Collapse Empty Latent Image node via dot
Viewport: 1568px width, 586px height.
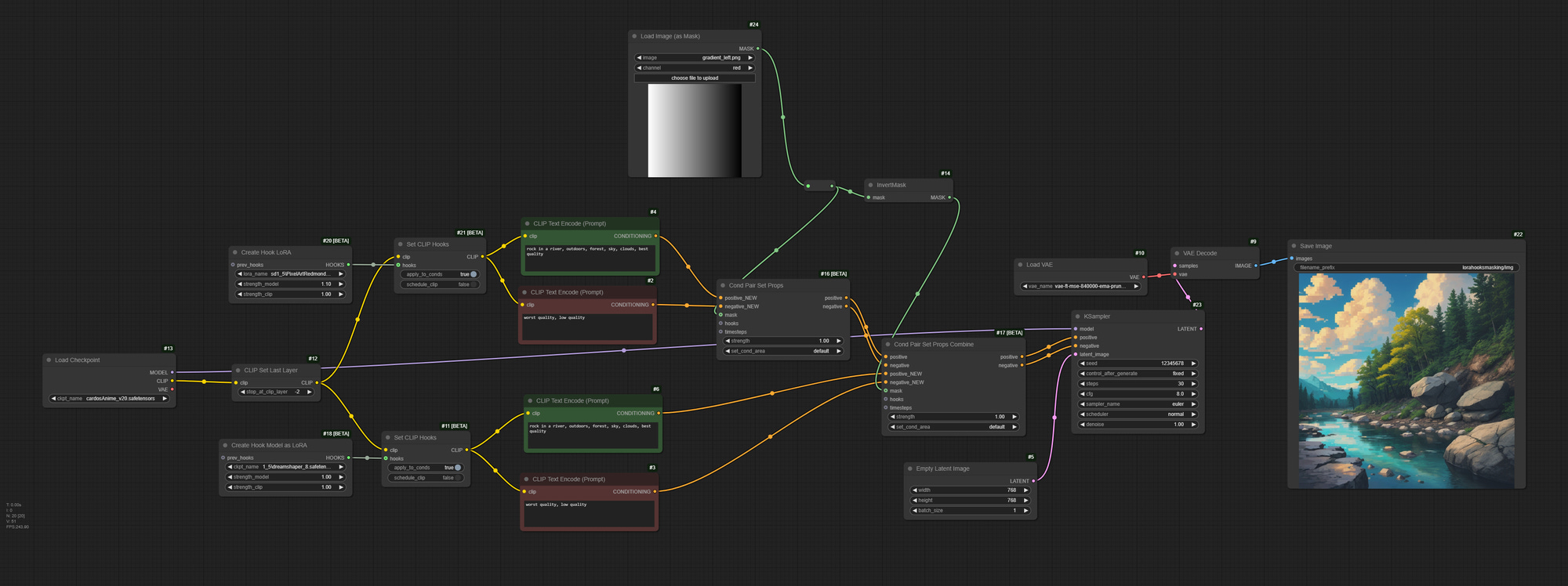pyautogui.click(x=910, y=468)
